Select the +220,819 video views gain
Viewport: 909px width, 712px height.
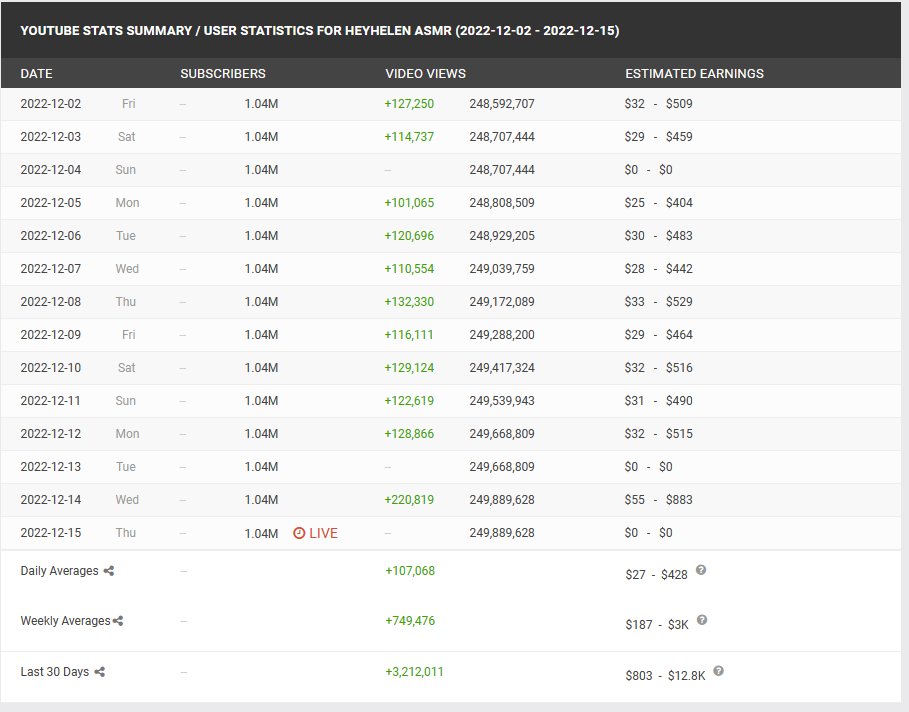pyautogui.click(x=409, y=500)
